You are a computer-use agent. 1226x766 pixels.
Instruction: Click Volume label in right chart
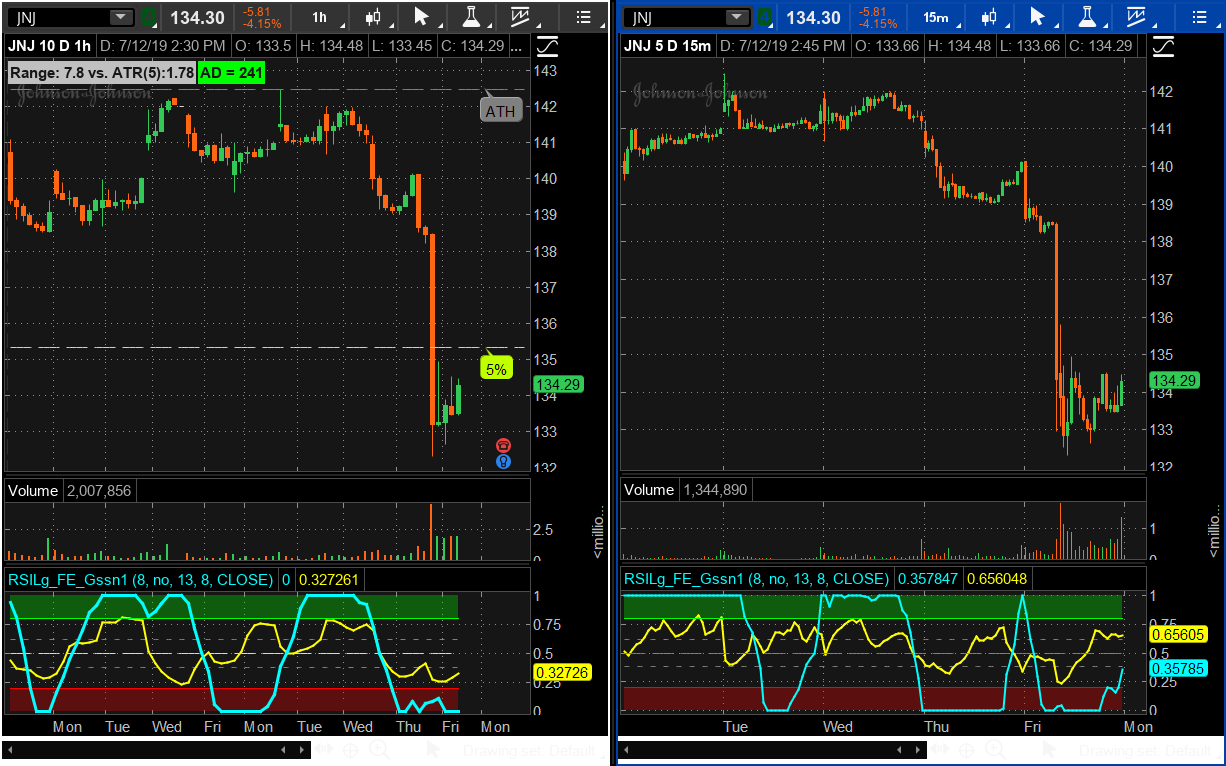click(x=649, y=490)
